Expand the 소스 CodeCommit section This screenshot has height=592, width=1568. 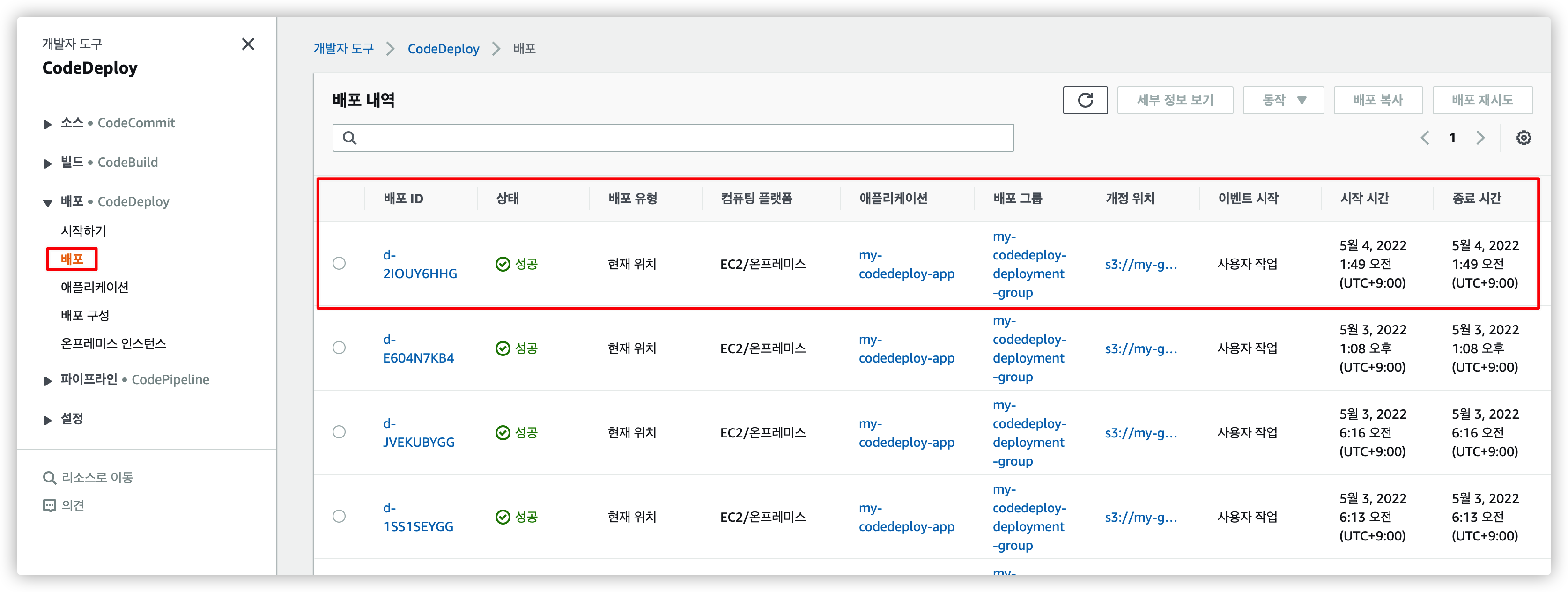tap(47, 124)
